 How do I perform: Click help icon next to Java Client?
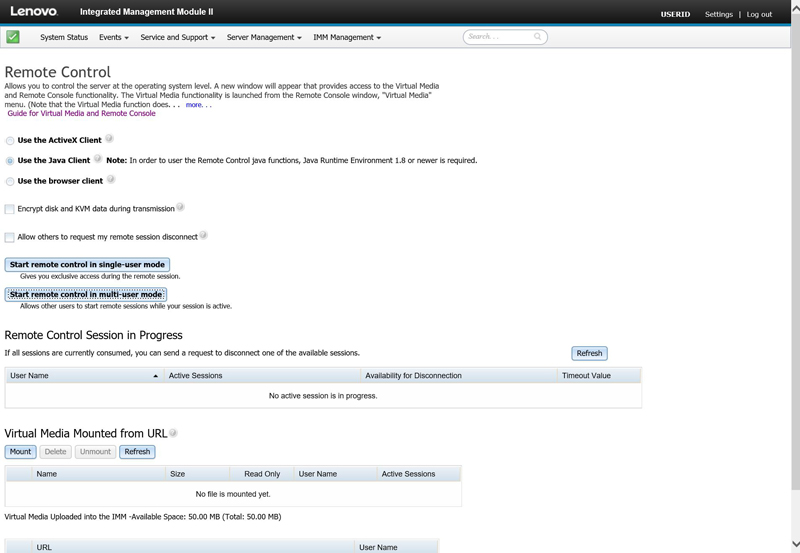pos(98,159)
